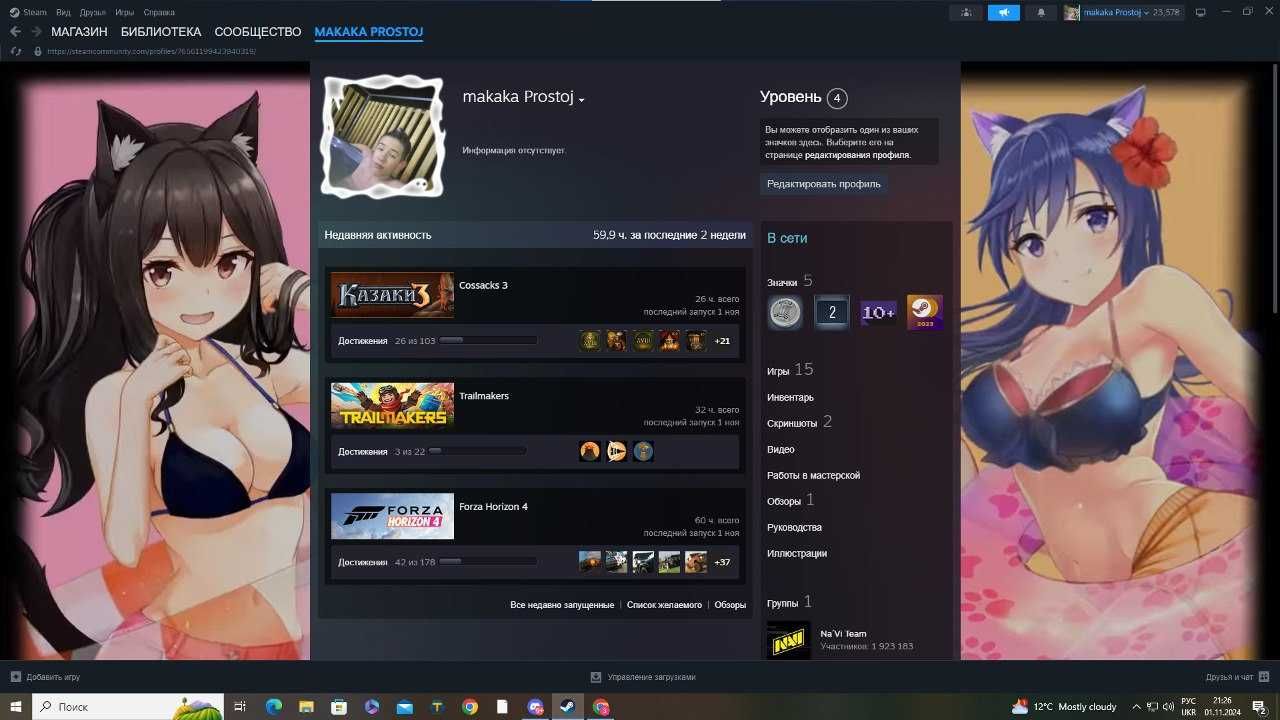1280x720 pixels.
Task: Open the Игры menu
Action: pos(125,12)
